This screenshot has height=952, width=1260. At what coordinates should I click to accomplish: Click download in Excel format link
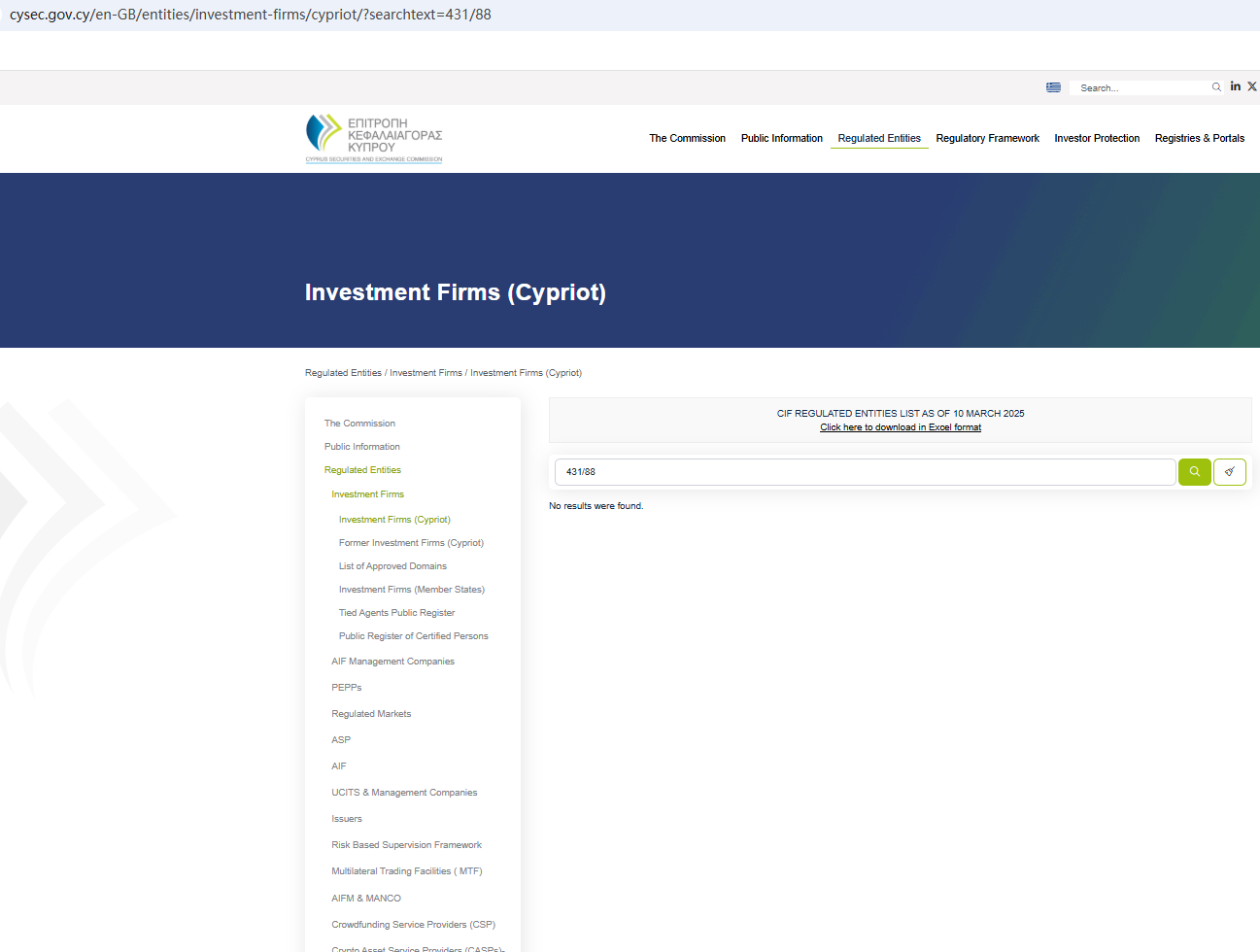(x=900, y=427)
